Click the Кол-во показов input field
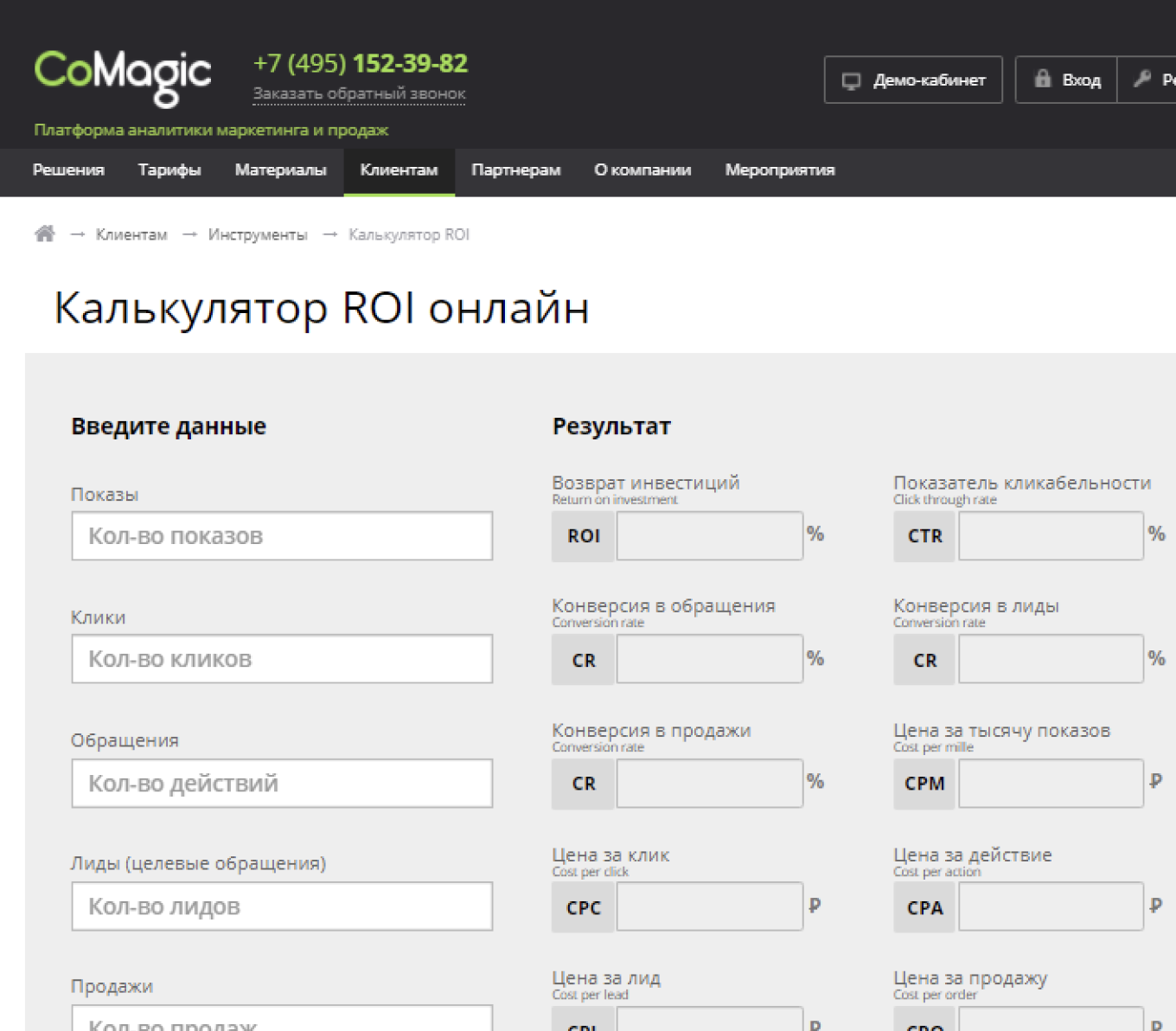Viewport: 1176px width, 1031px height. 281,535
